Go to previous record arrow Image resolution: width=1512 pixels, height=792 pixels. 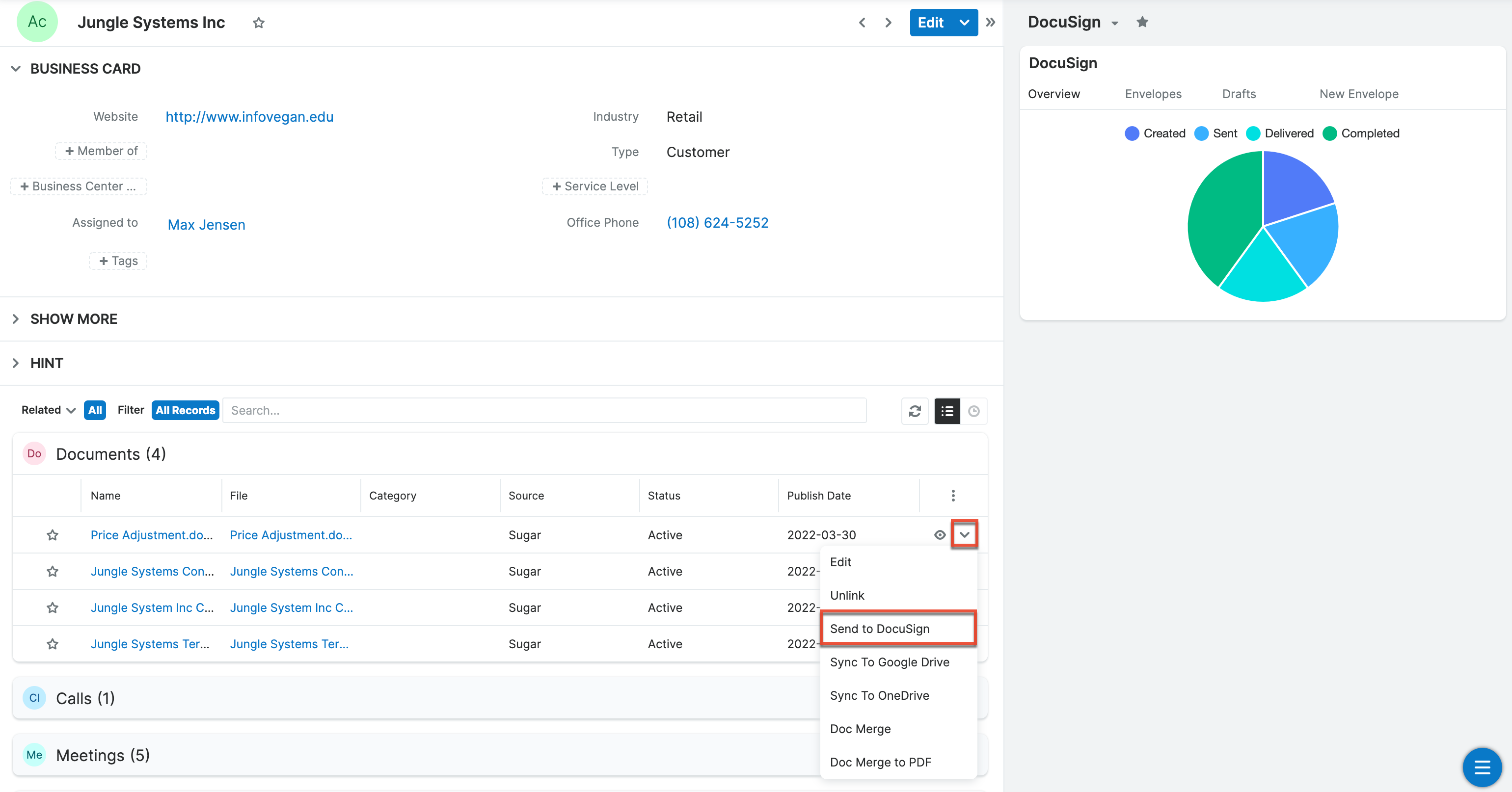(862, 23)
